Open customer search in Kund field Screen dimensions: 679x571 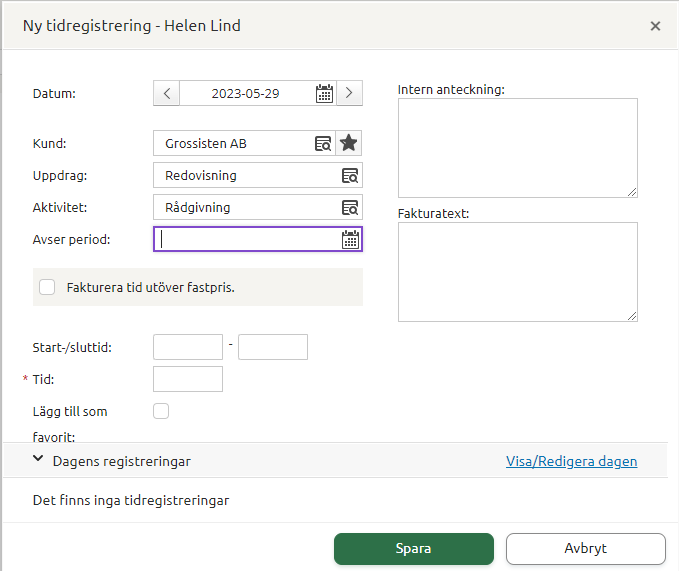(323, 143)
